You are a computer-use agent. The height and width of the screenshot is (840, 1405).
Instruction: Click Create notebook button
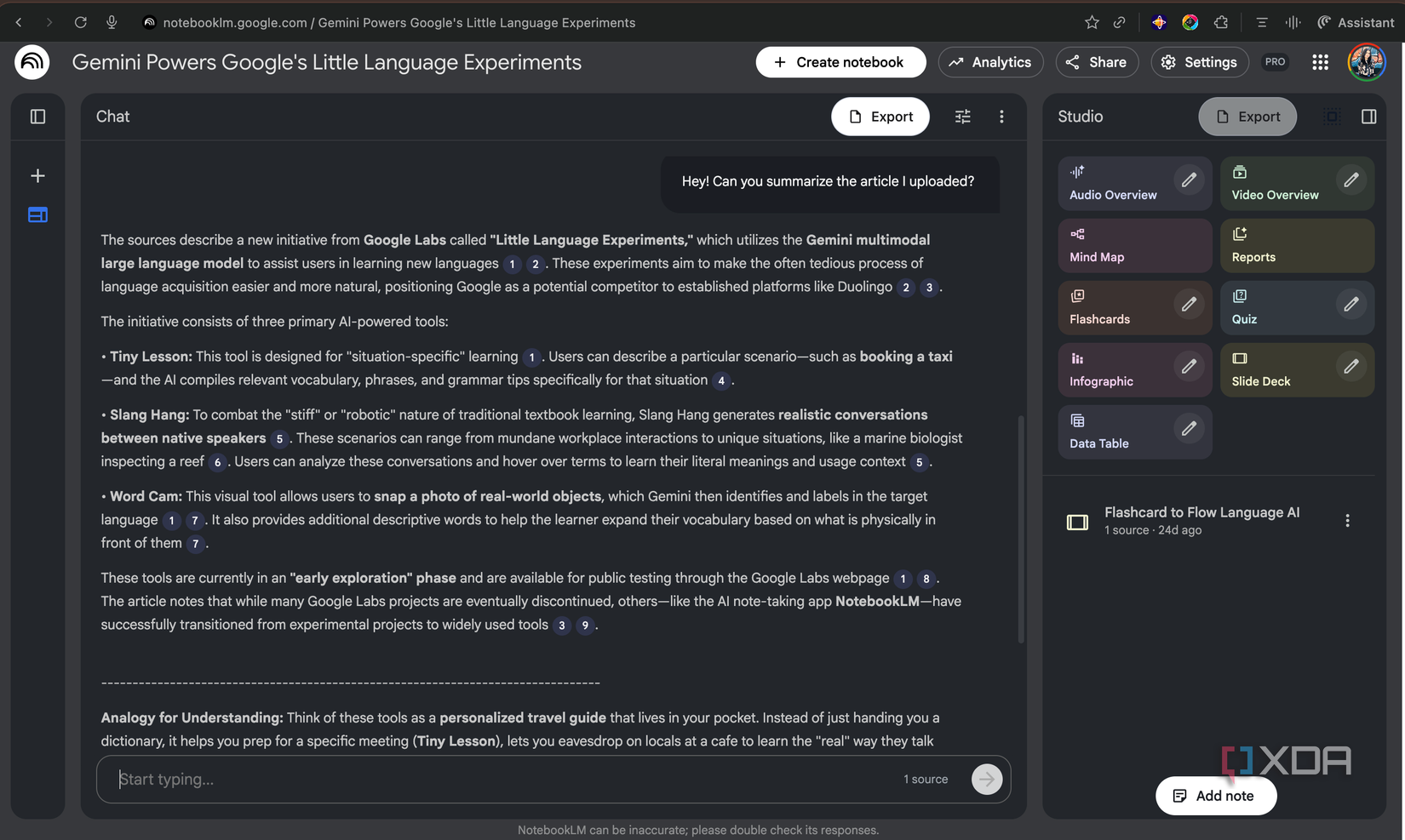(840, 62)
